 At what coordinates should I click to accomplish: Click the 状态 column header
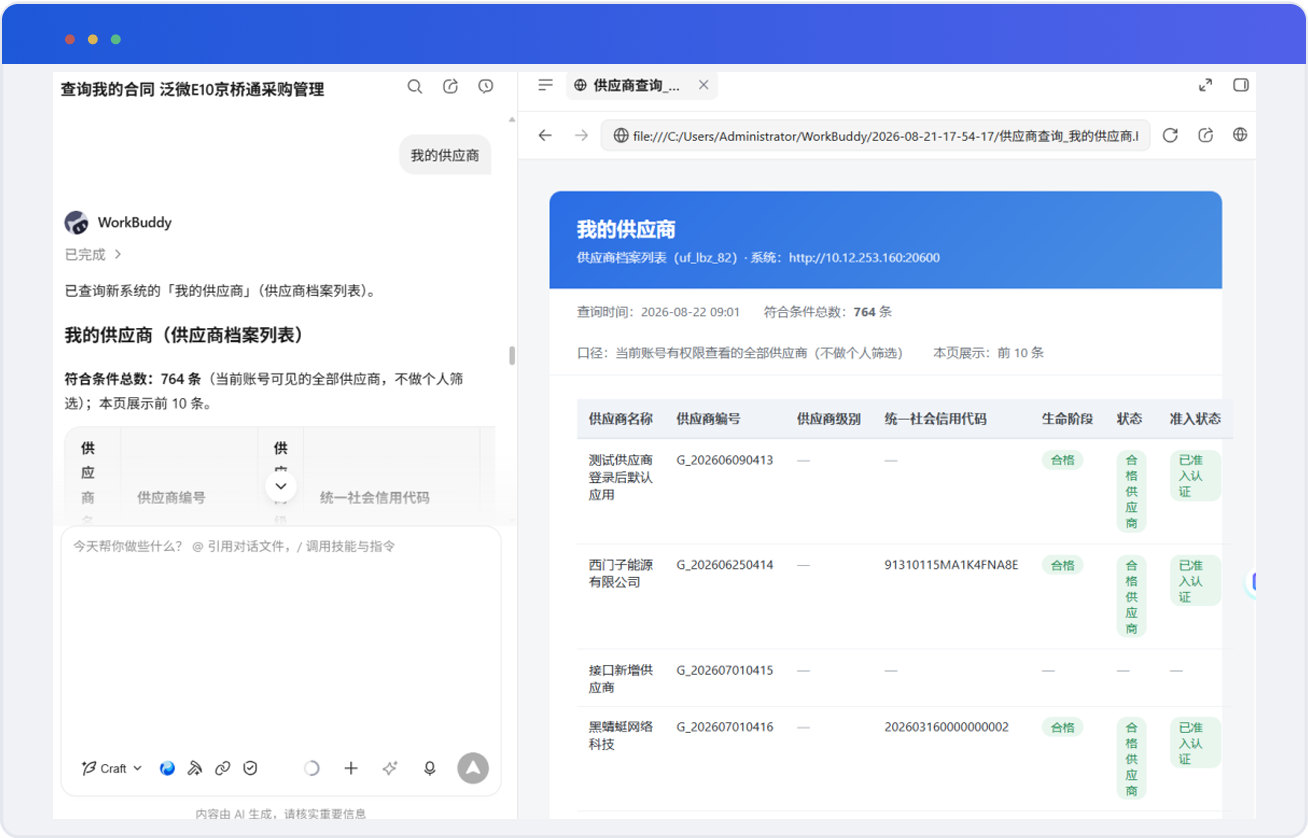(x=1129, y=419)
